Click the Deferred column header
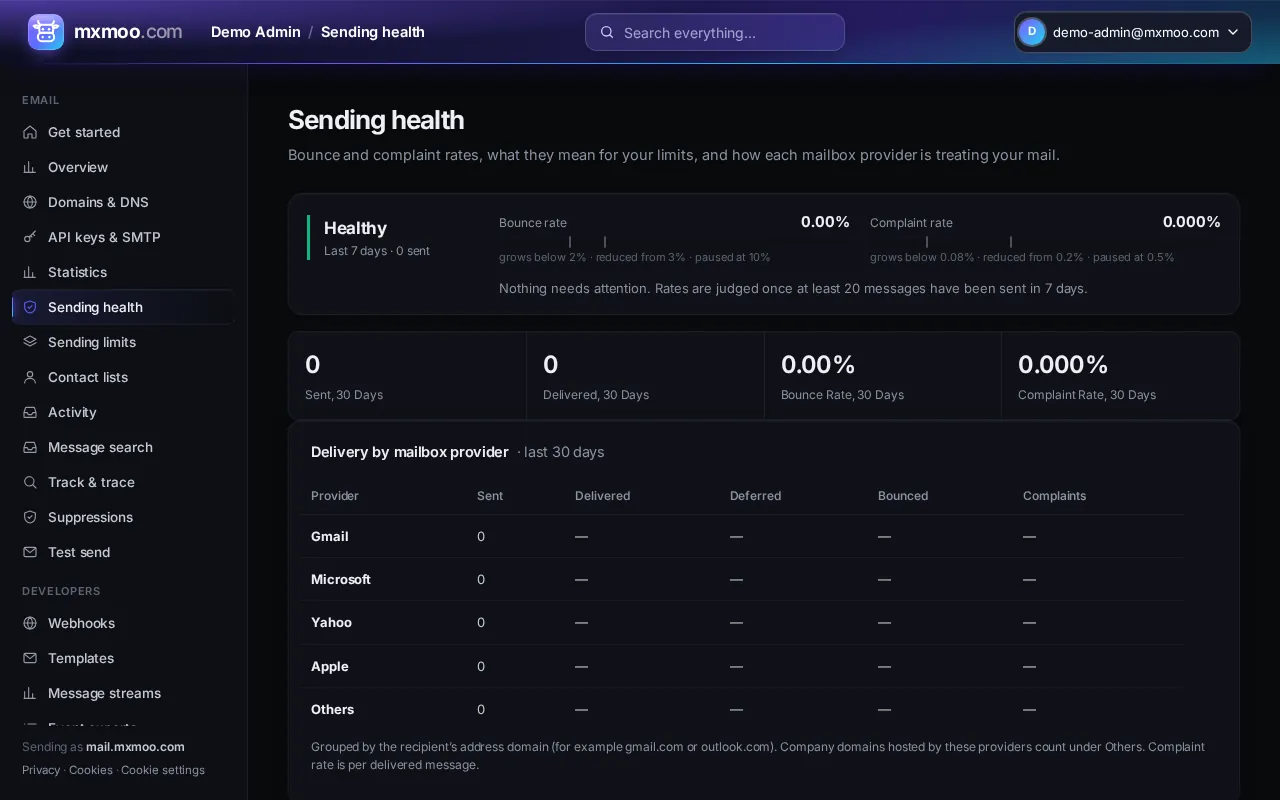Image resolution: width=1280 pixels, height=800 pixels. coord(755,496)
